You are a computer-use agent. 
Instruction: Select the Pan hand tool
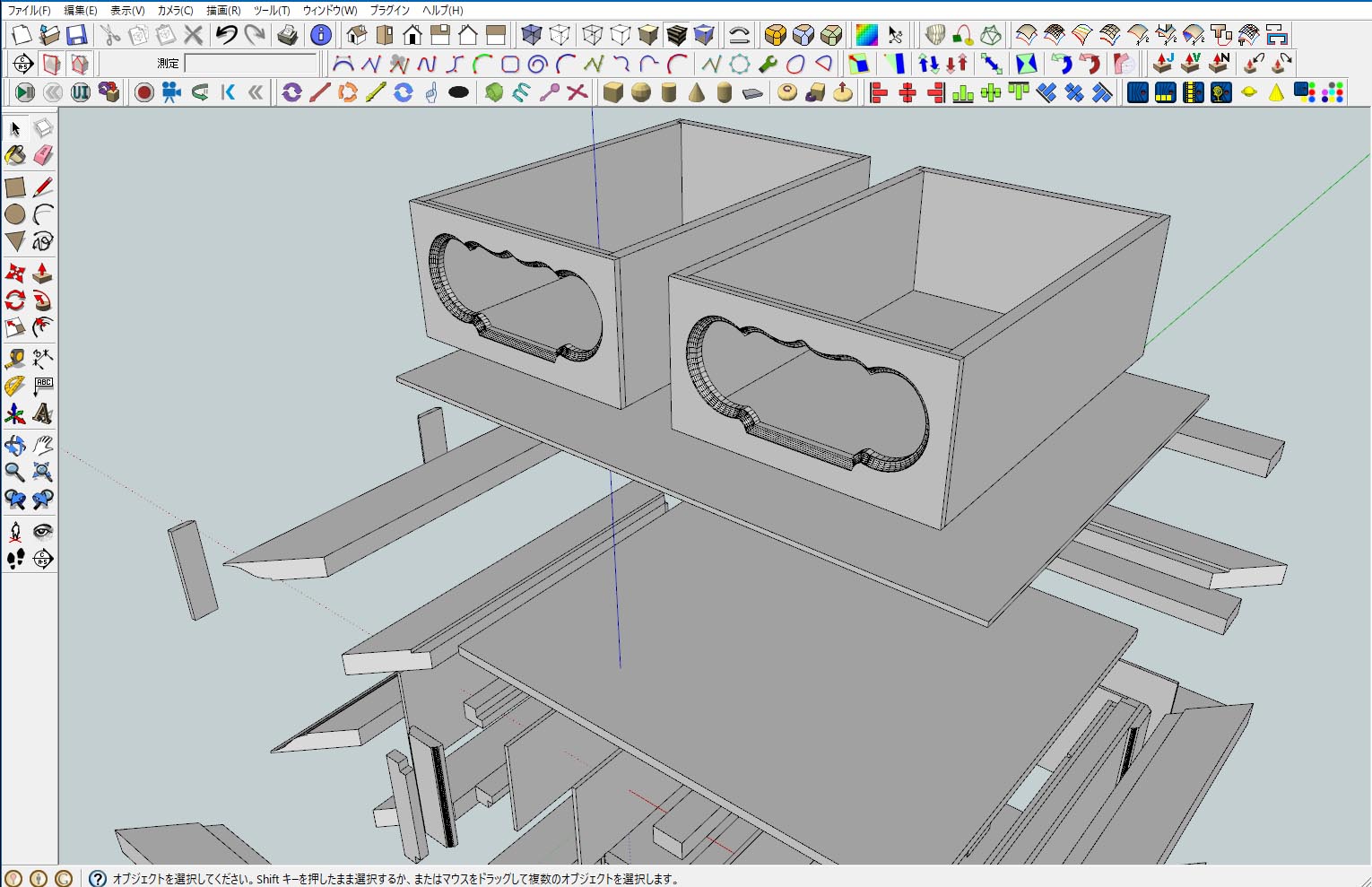(43, 445)
